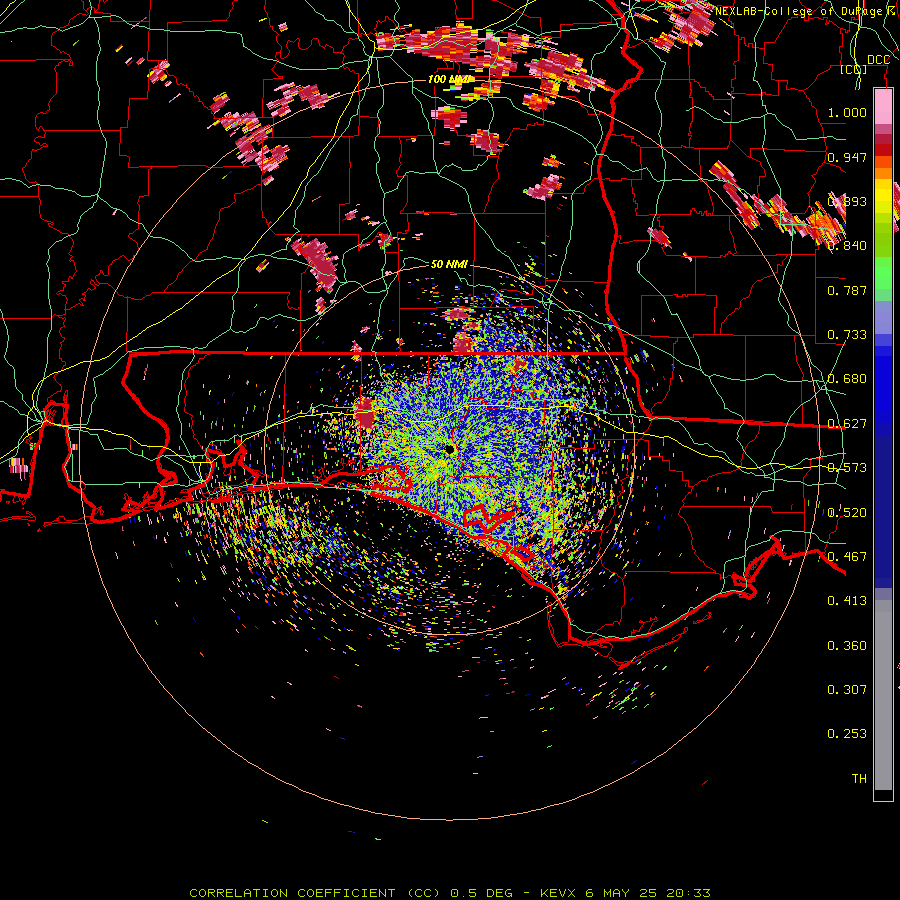The width and height of the screenshot is (900, 900).
Task: Click the DCC label above the color scale
Action: [x=878, y=60]
